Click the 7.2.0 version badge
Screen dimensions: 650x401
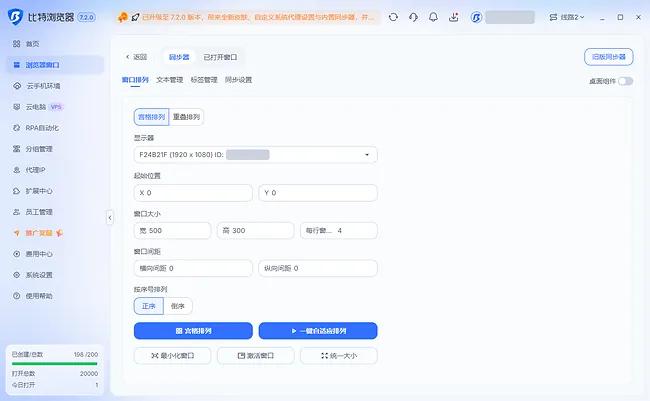(87, 17)
